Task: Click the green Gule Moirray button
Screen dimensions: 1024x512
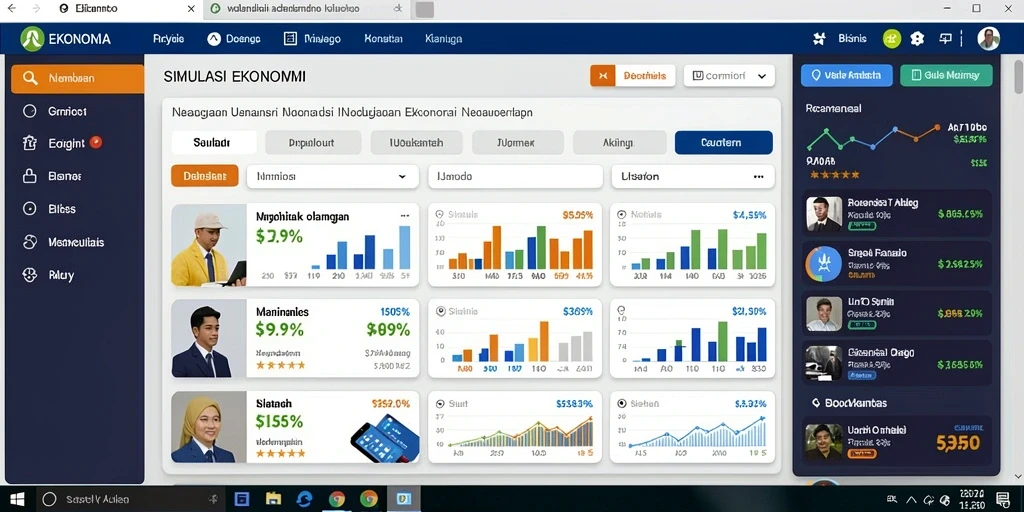Action: click(946, 75)
